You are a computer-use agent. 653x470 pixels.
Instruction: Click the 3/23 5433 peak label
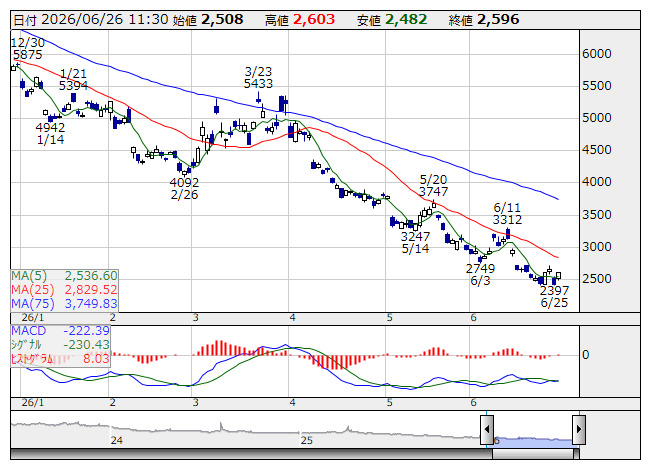[258, 77]
